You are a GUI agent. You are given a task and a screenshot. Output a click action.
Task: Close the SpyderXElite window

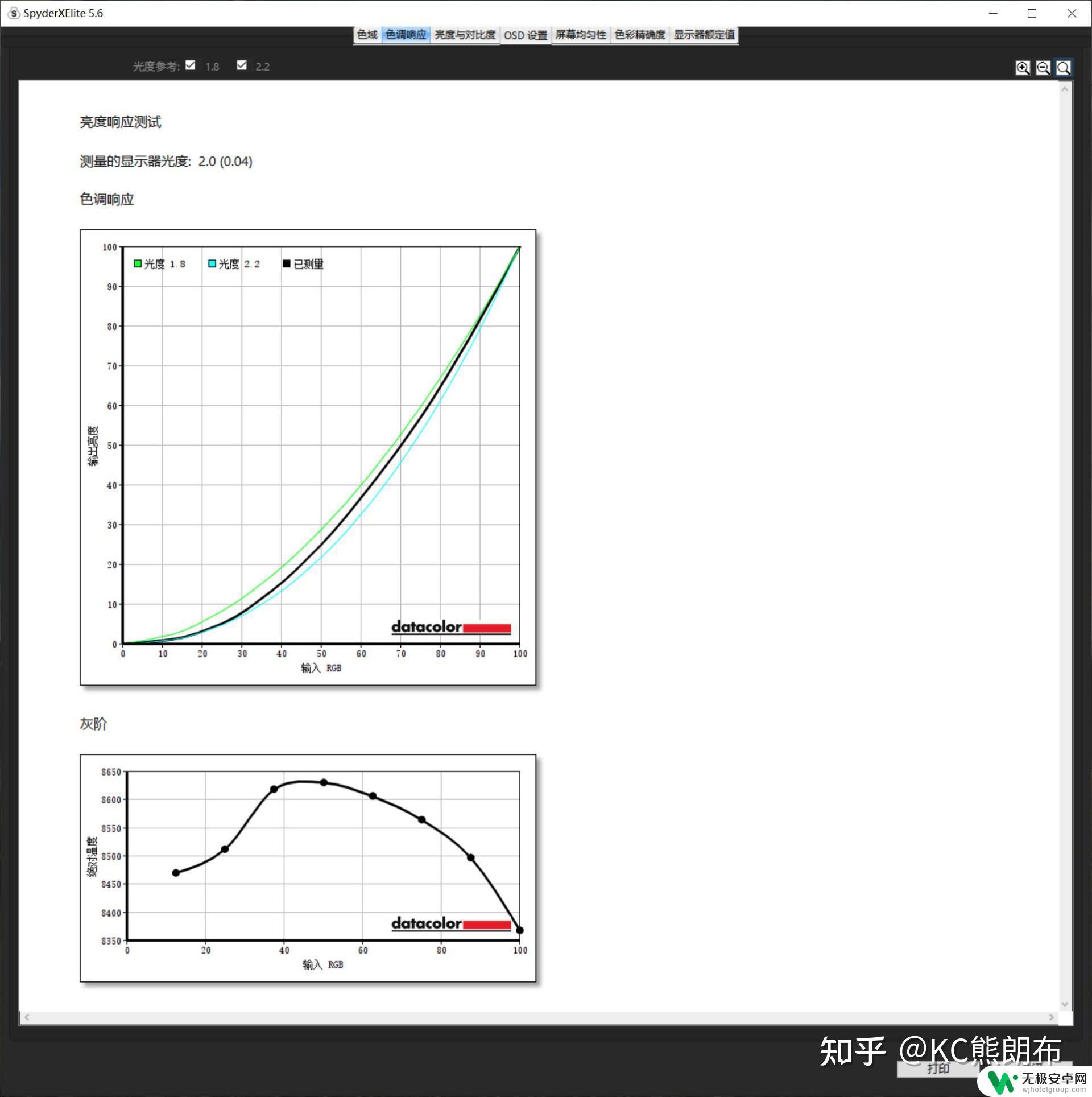1072,13
